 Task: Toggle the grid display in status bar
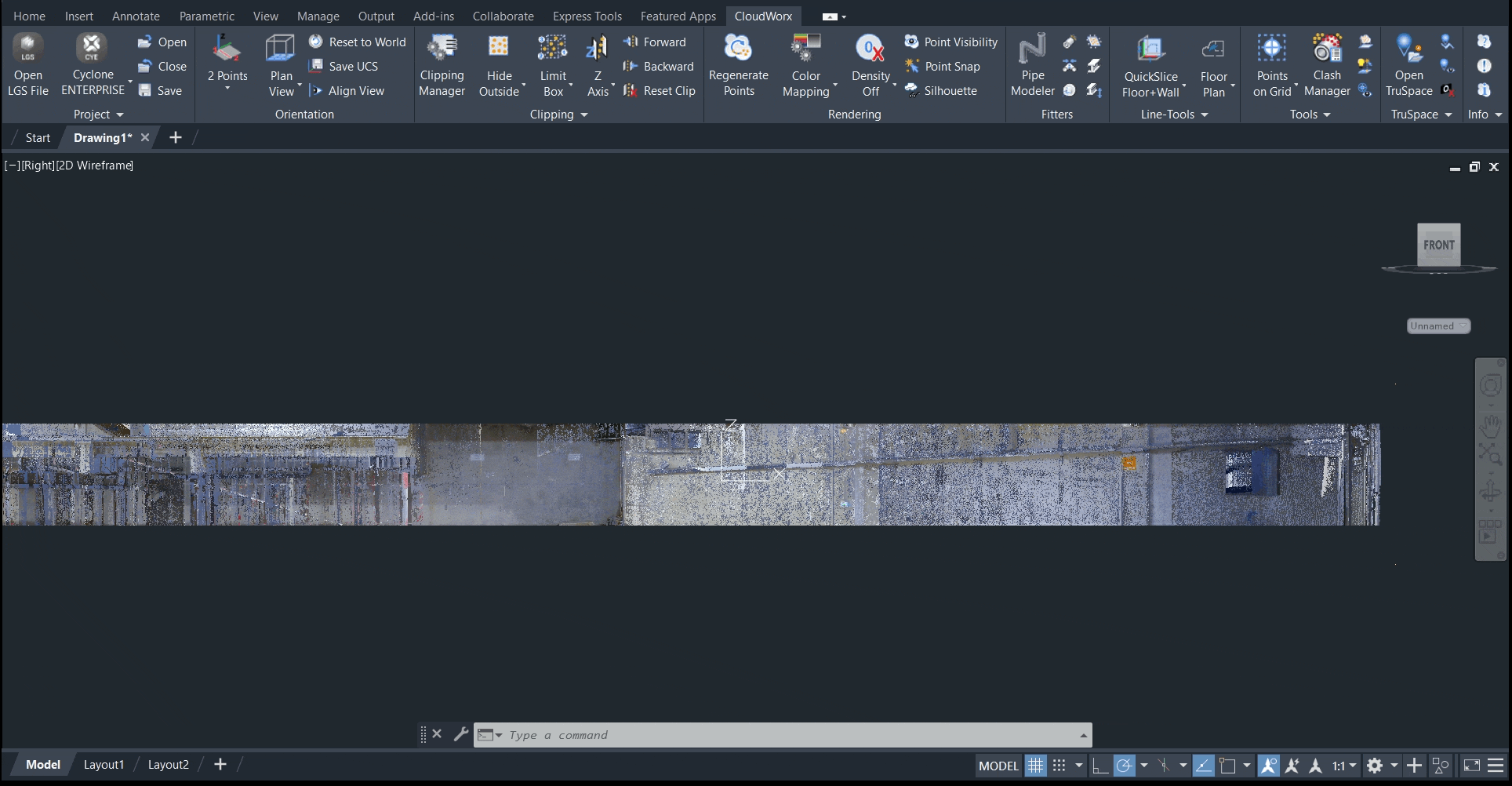pos(1035,765)
